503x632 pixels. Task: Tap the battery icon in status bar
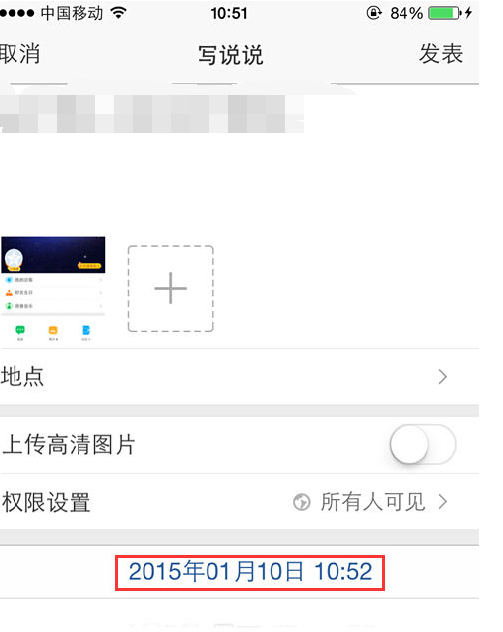click(445, 13)
